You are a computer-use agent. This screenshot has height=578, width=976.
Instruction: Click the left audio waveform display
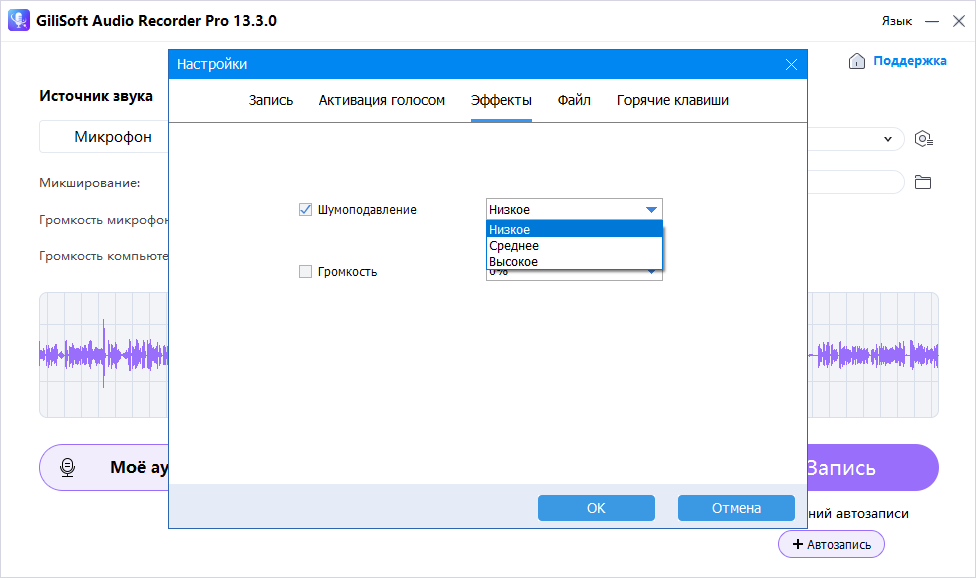tap(104, 355)
